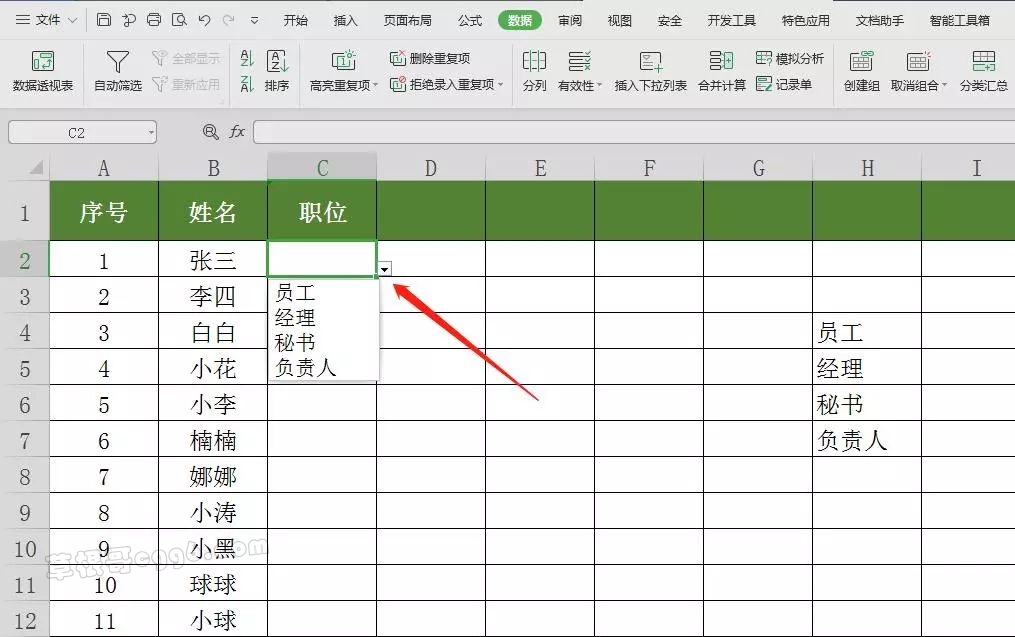
Task: Open the 数据透视表 pivot table tool
Action: click(43, 70)
